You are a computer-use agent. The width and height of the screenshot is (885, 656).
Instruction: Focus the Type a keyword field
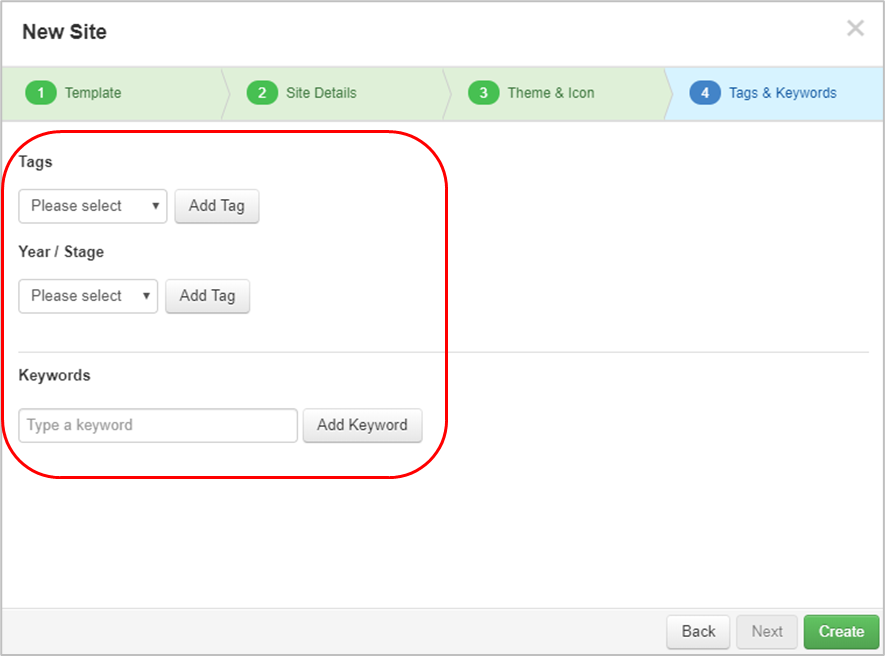point(158,425)
